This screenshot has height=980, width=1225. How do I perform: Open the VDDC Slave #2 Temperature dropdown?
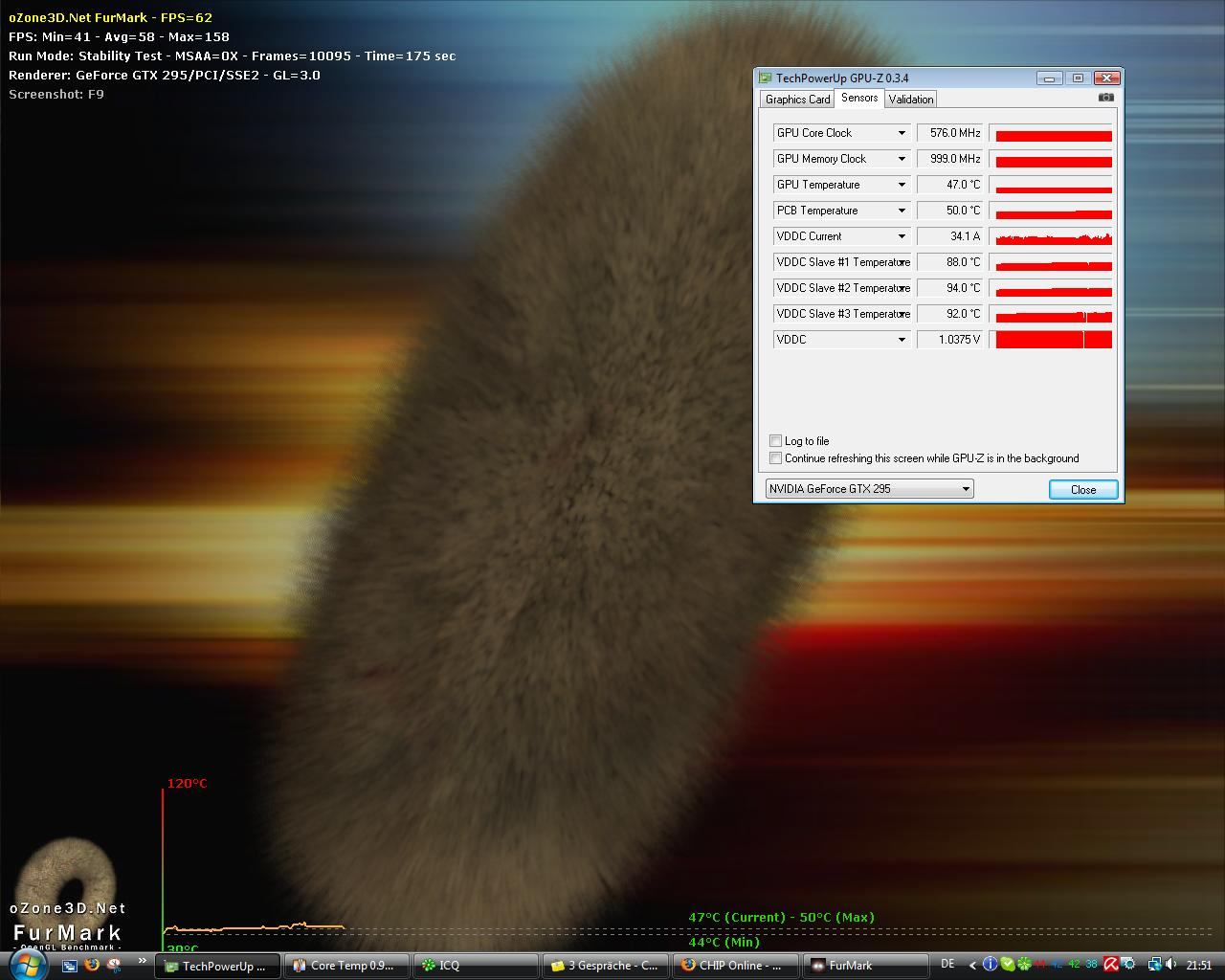[842, 288]
